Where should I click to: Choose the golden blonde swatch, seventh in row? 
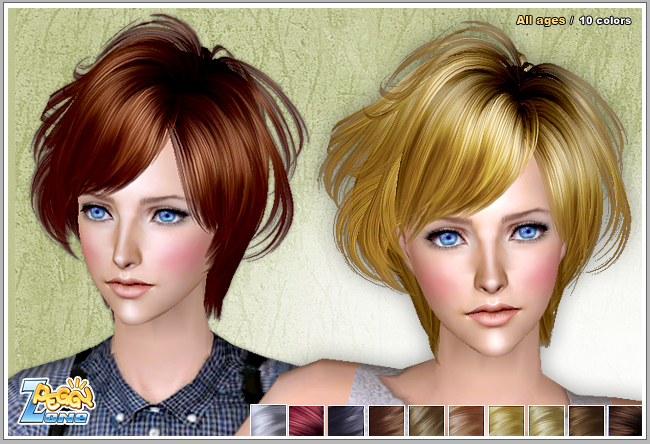click(506, 419)
